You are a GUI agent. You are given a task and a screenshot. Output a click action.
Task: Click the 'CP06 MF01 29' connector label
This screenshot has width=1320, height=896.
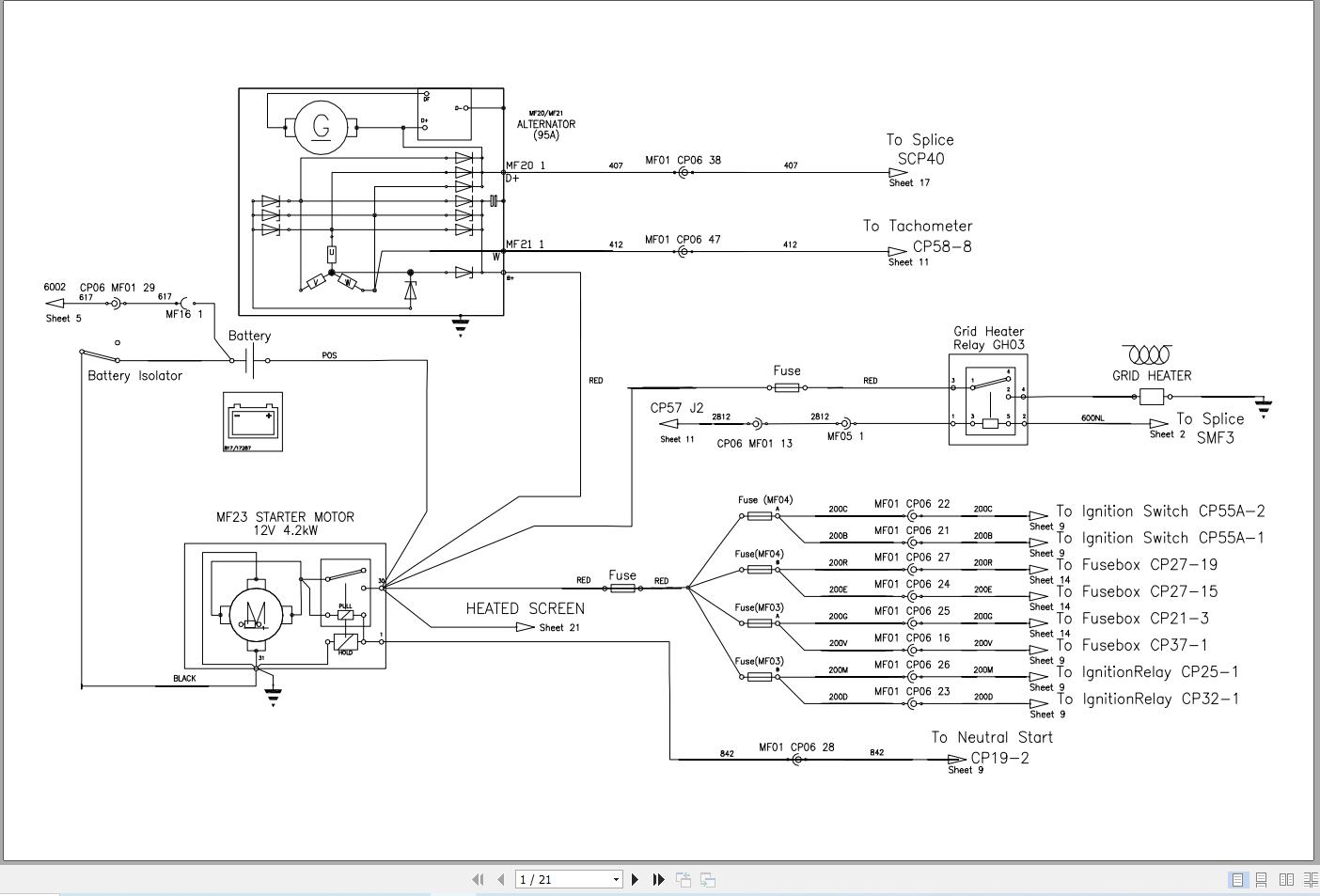[x=118, y=288]
